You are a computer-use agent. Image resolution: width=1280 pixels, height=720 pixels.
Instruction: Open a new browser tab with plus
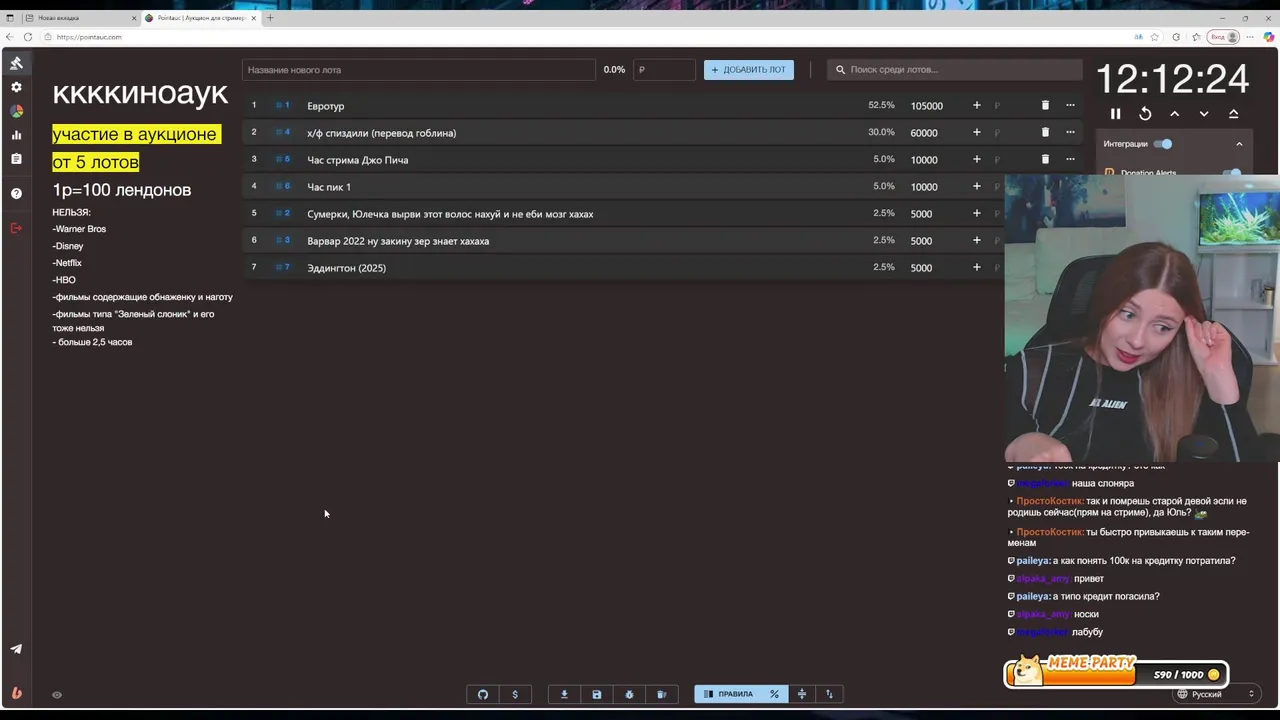click(269, 18)
